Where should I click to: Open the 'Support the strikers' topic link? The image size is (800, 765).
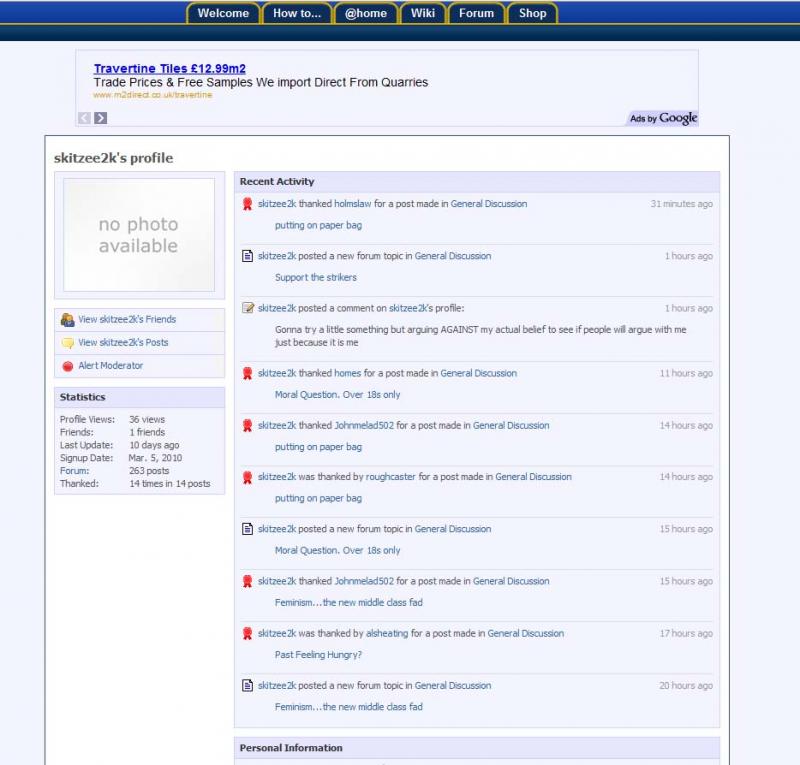tap(315, 278)
